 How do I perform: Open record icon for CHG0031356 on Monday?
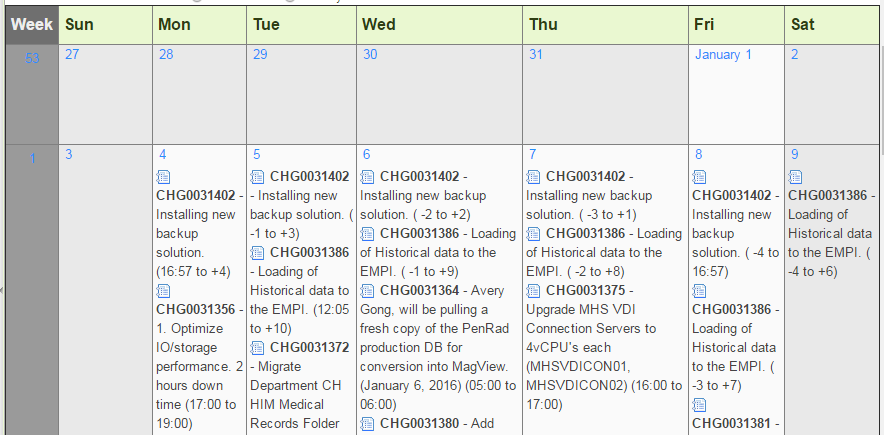[163, 291]
